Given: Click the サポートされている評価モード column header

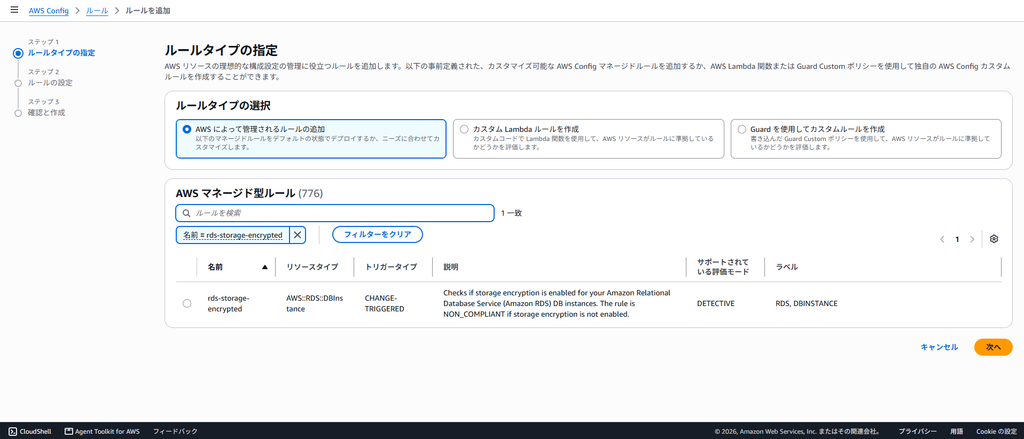Looking at the screenshot, I should (x=723, y=267).
